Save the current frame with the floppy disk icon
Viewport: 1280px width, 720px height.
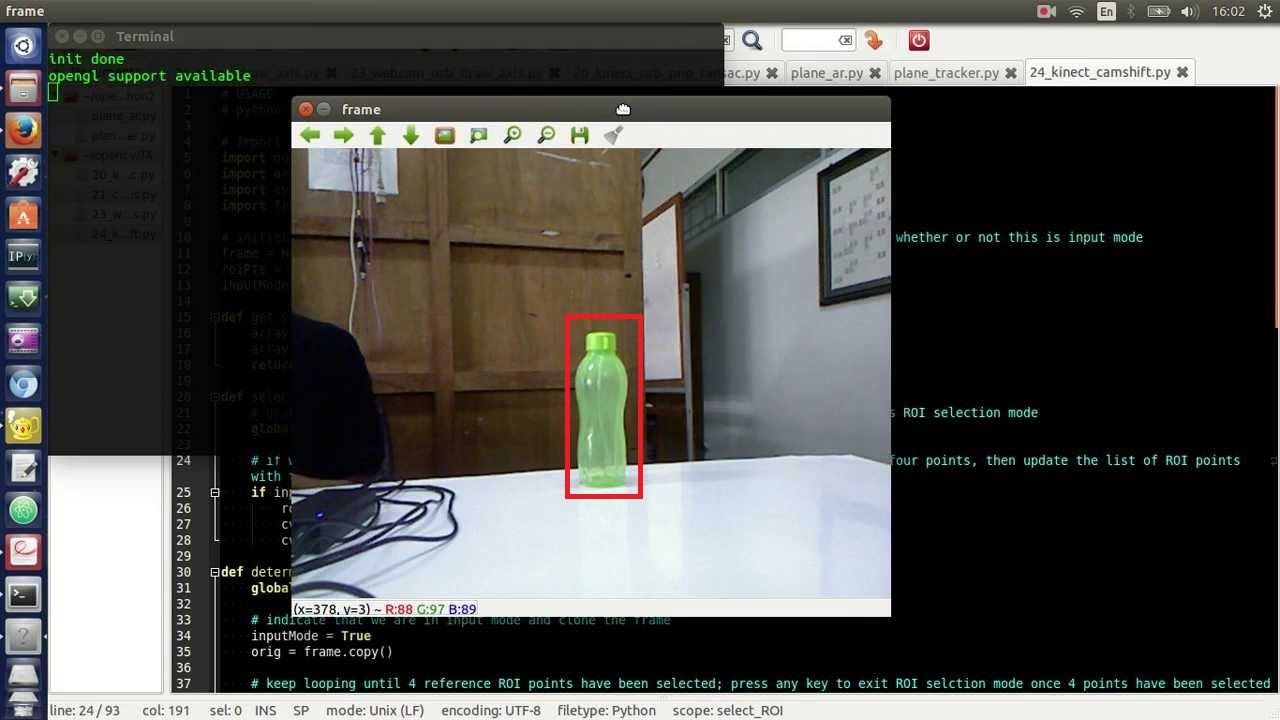pyautogui.click(x=579, y=135)
